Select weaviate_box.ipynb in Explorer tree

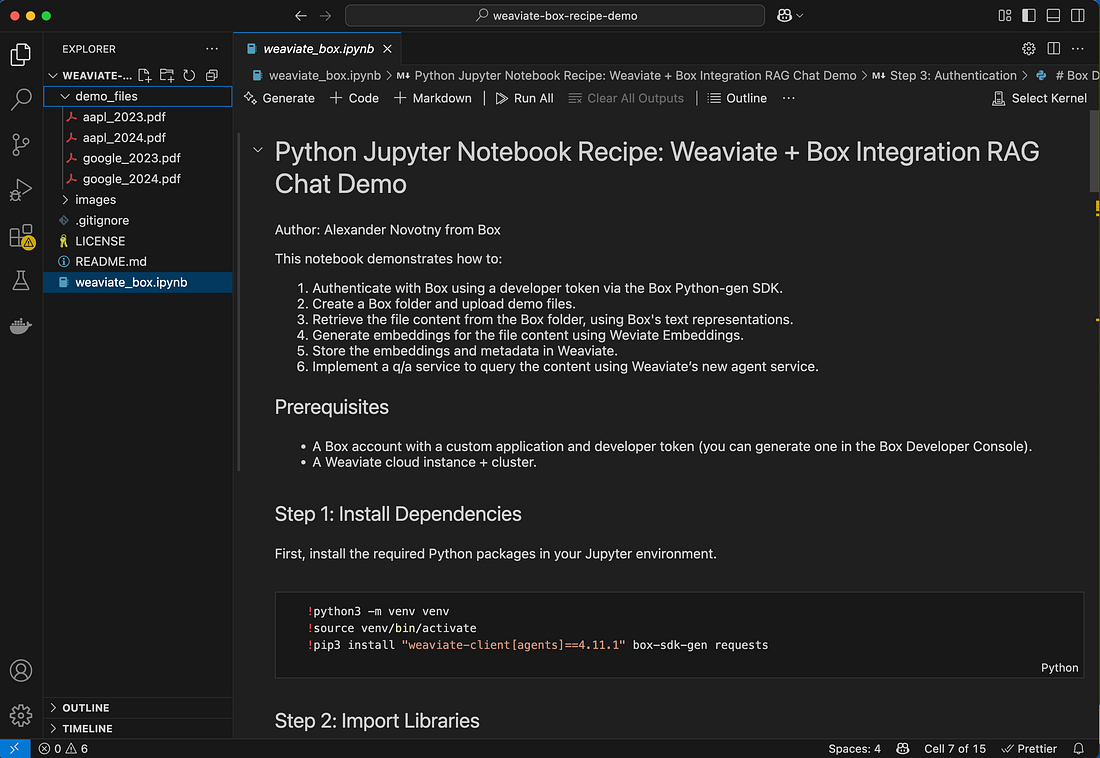pyautogui.click(x=138, y=282)
